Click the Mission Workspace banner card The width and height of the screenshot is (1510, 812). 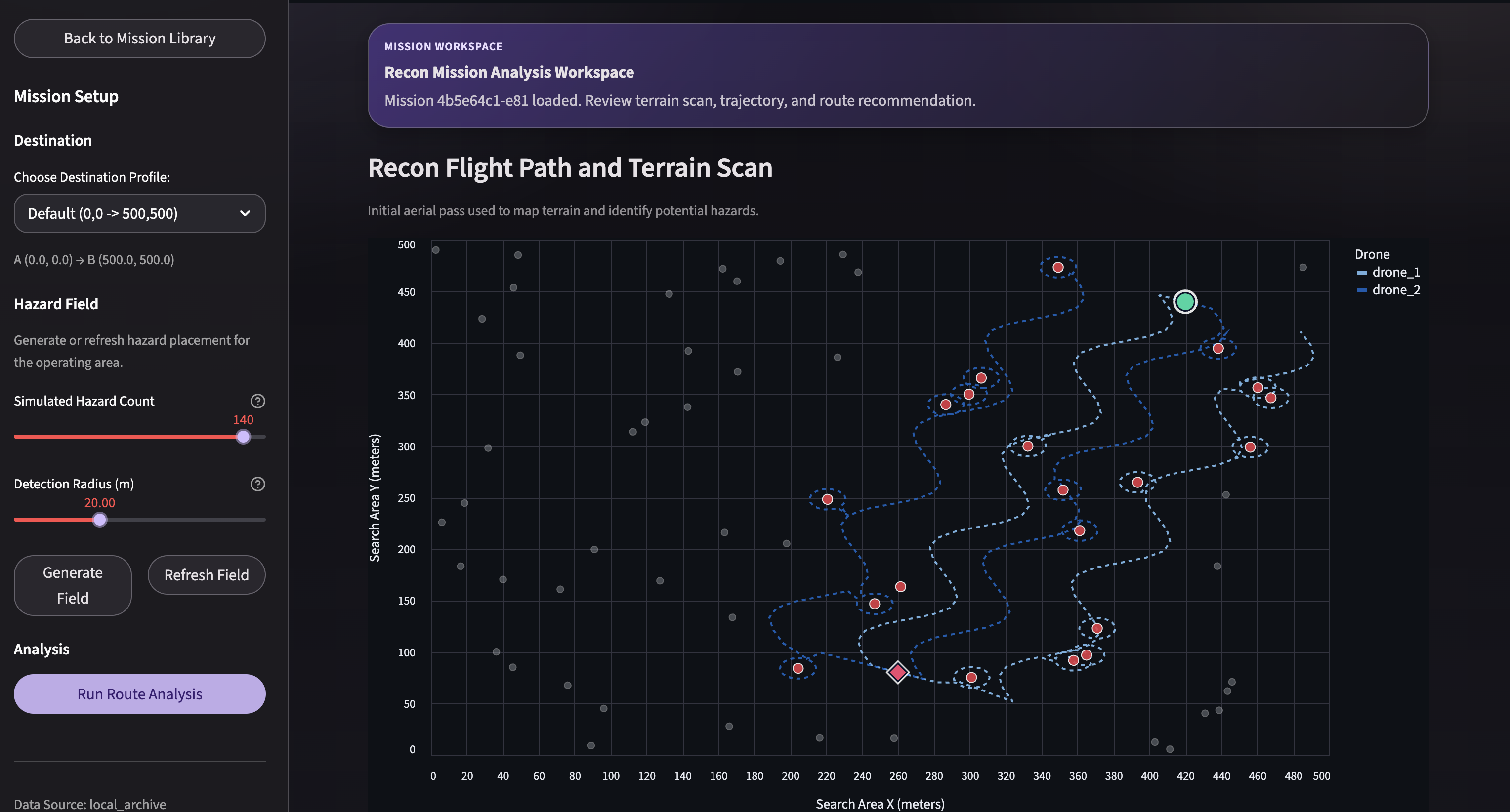click(897, 76)
